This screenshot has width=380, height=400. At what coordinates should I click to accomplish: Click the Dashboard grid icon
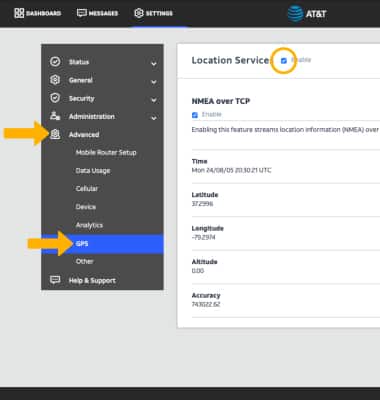click(x=19, y=13)
